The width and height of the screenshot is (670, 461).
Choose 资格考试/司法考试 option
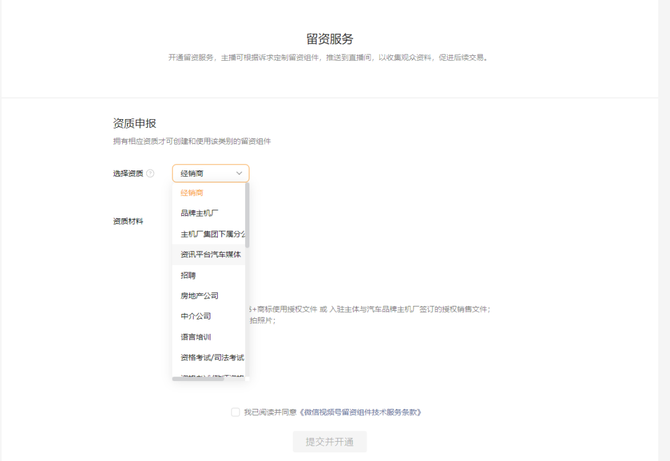tap(211, 358)
